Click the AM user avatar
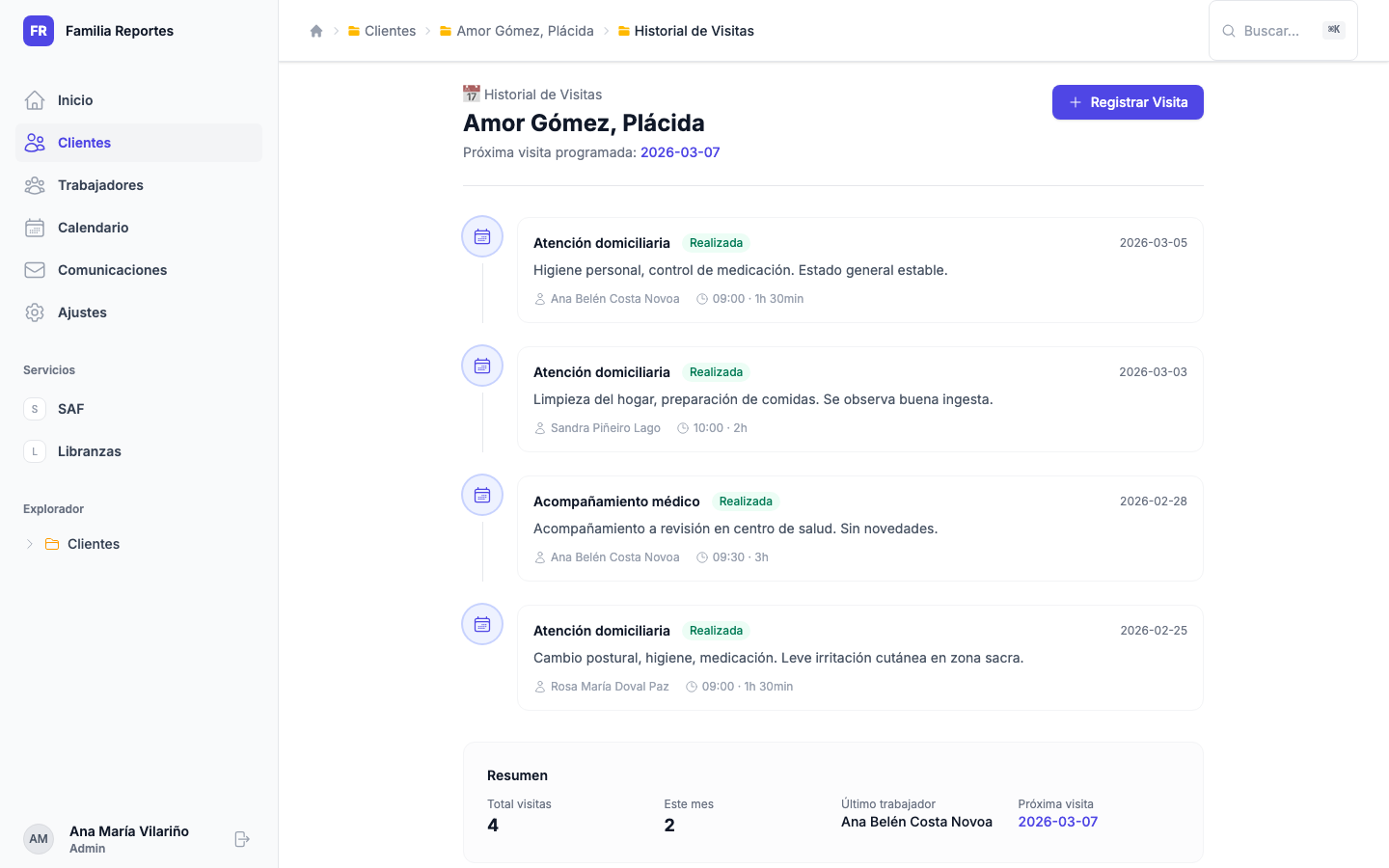 (x=39, y=839)
